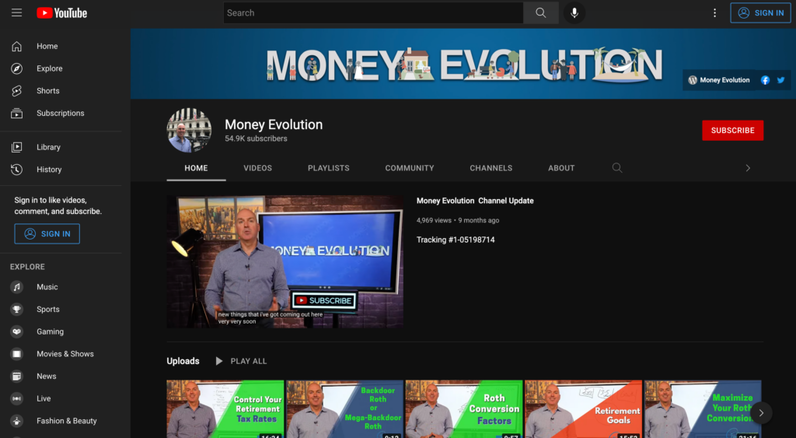The image size is (796, 438).
Task: Open Shorts icon in sidebar
Action: pyautogui.click(x=17, y=91)
